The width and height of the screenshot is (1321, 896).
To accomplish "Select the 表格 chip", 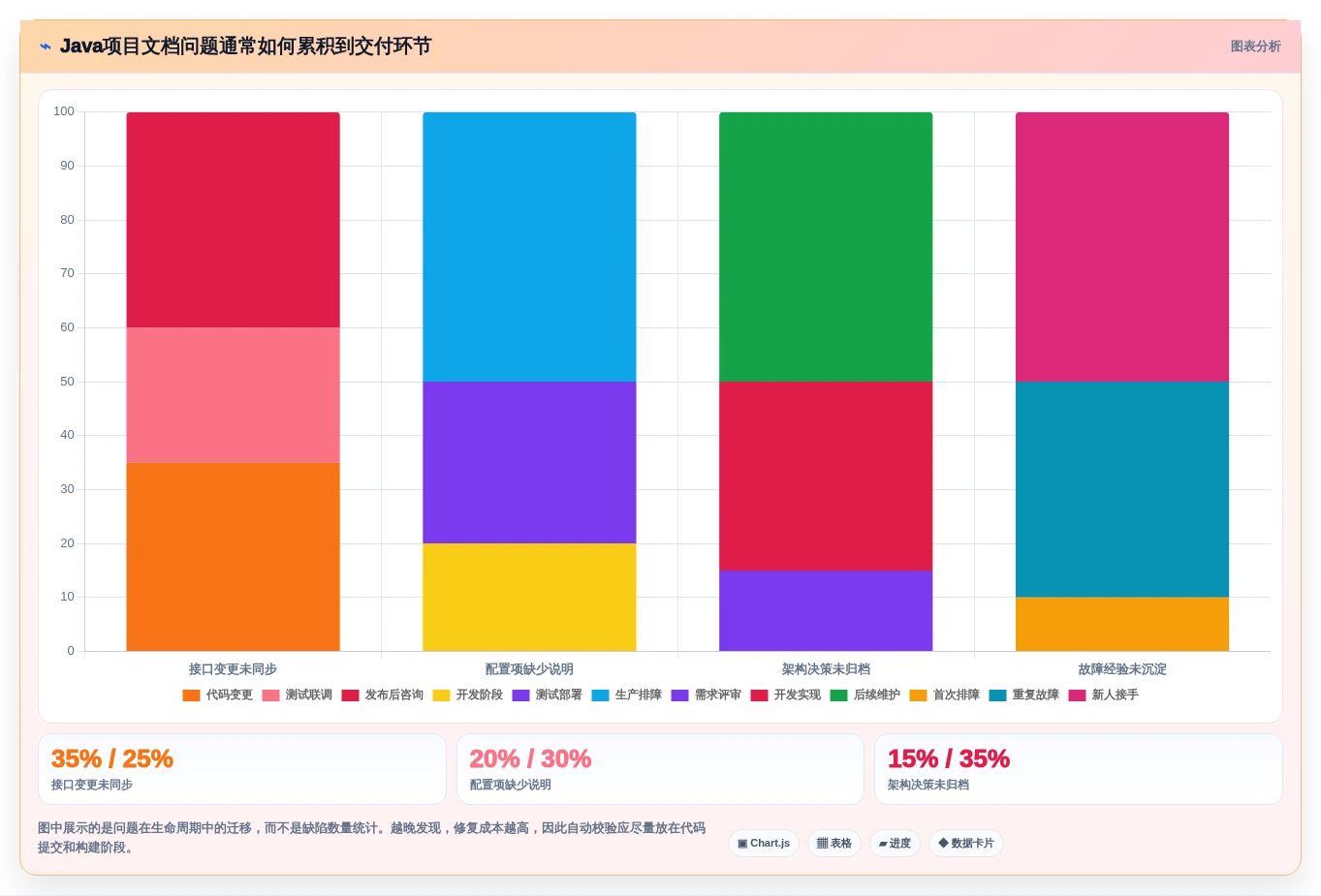I will coord(834,844).
